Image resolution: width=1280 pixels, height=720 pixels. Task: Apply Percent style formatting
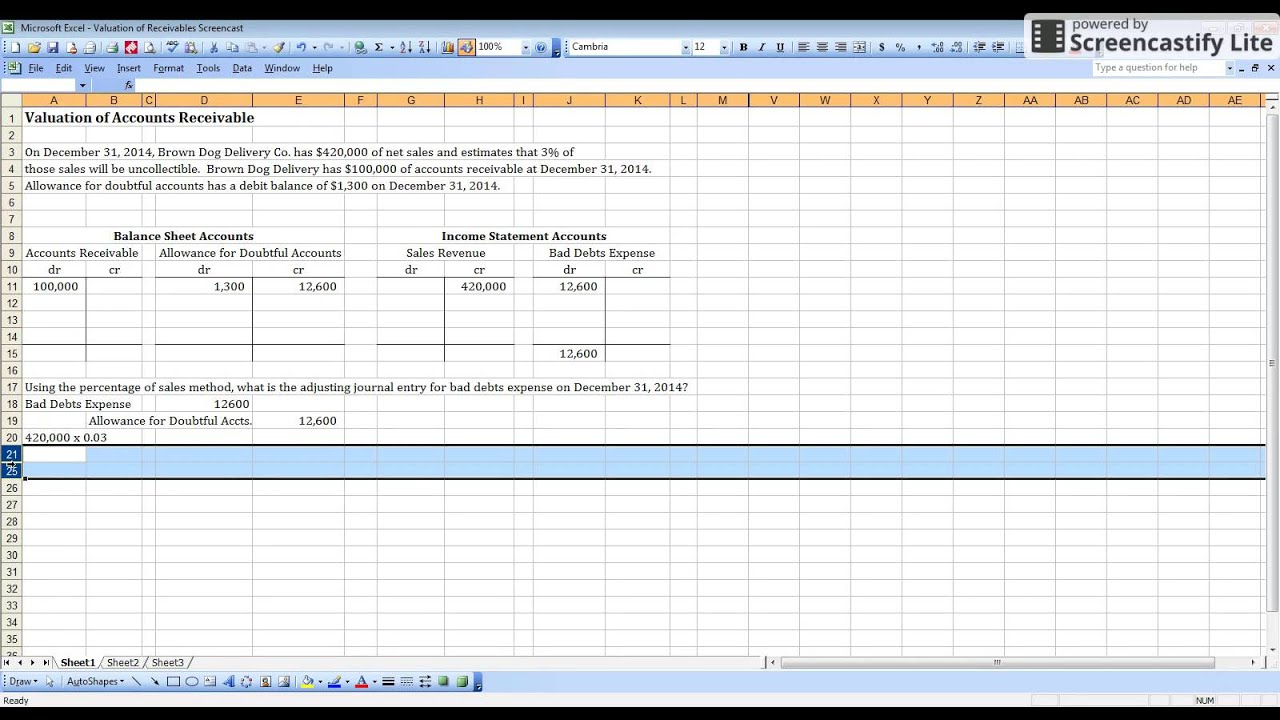900,47
